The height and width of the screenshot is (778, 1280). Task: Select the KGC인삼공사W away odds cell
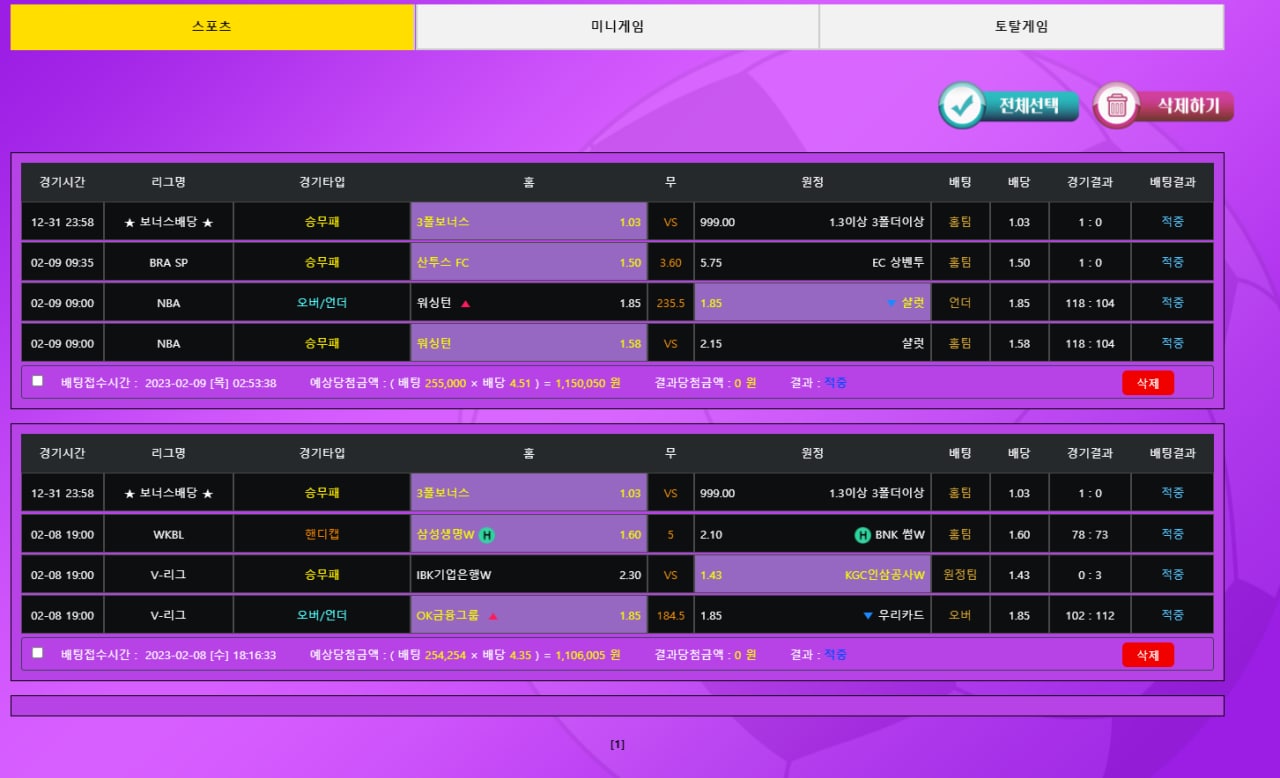click(x=812, y=575)
